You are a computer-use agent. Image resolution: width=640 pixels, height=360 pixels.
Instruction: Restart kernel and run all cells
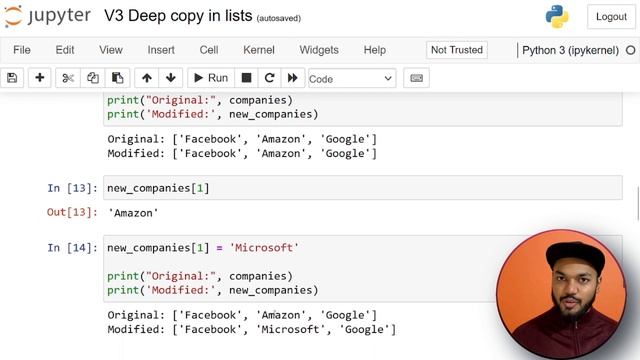(293, 78)
